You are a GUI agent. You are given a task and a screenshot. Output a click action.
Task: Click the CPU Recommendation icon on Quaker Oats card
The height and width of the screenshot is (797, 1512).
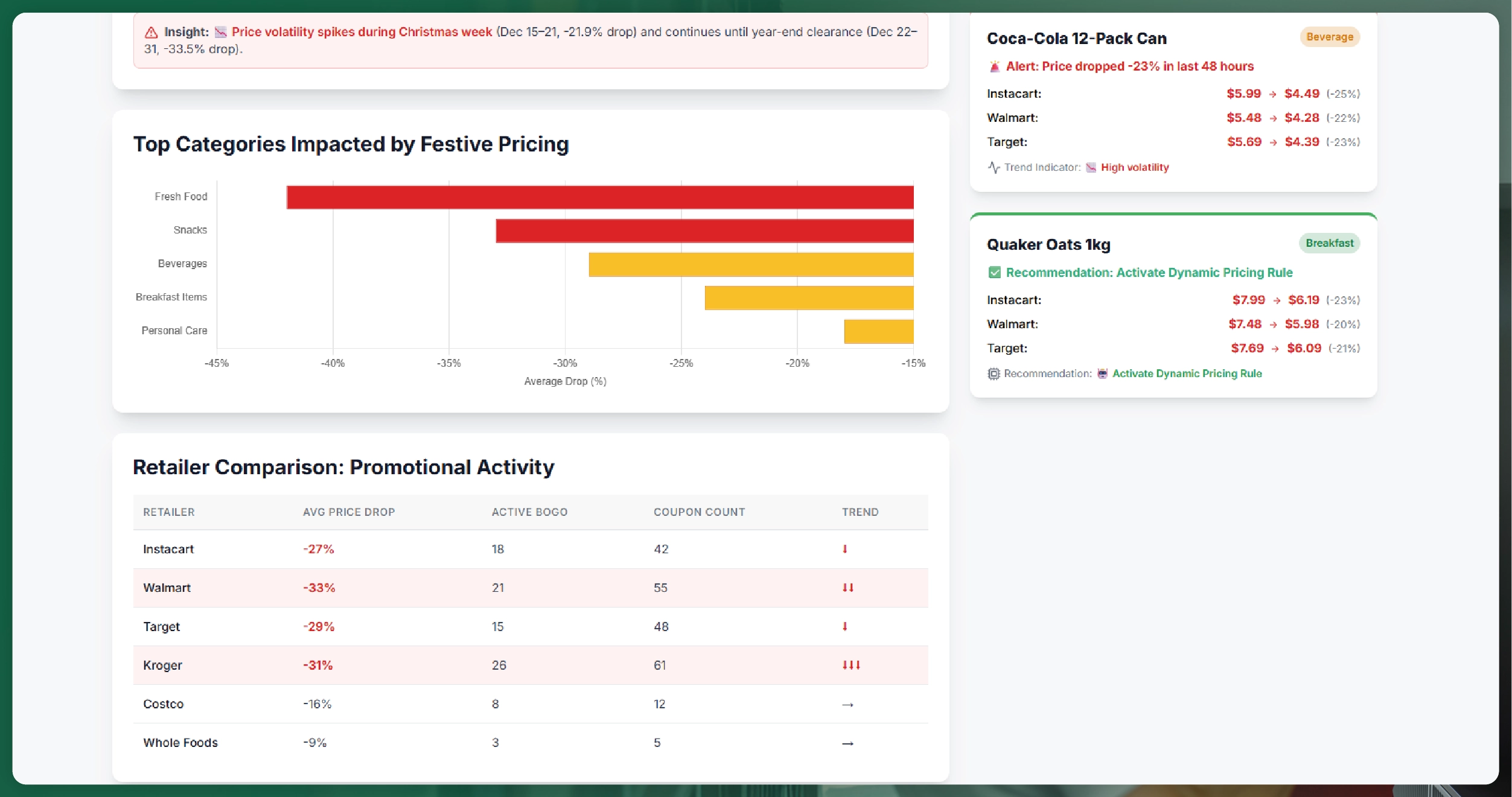click(x=994, y=373)
